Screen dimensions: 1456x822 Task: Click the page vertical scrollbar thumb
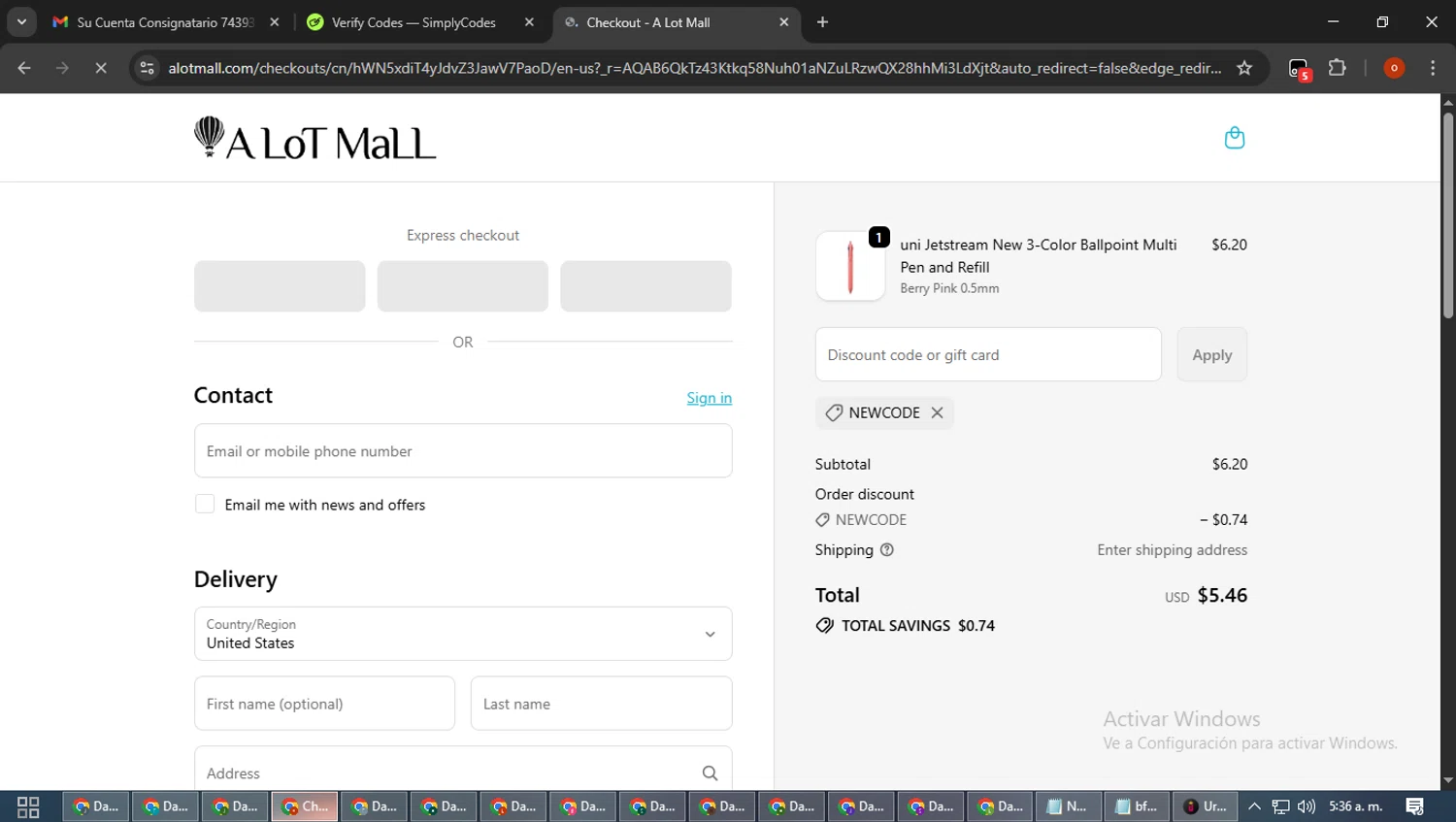1448,215
